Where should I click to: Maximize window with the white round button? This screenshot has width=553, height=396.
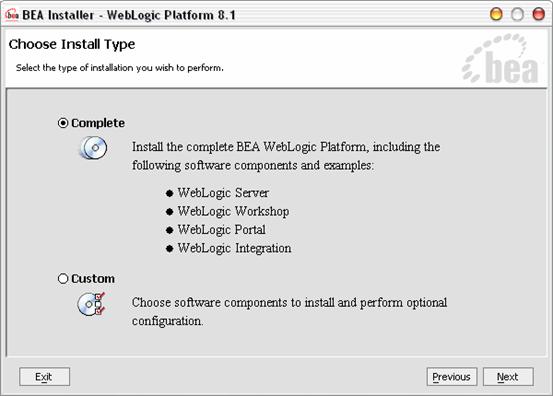[517, 14]
